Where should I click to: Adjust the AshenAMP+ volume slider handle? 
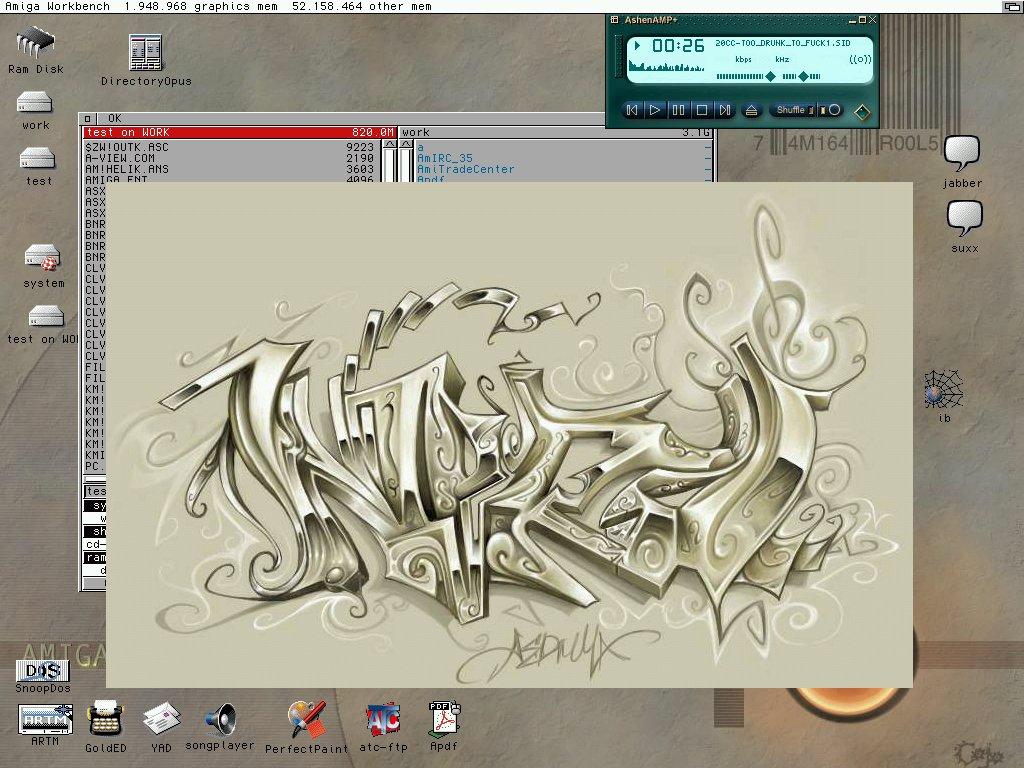(771, 76)
